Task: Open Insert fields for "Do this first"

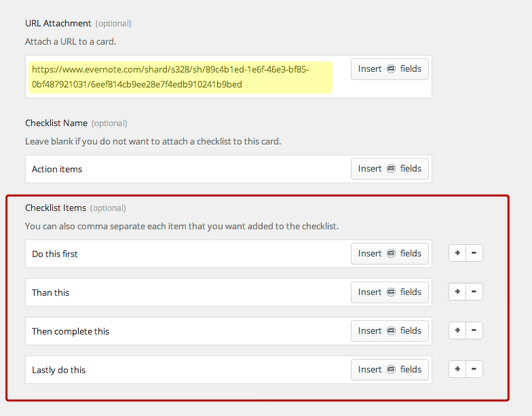Action: pyautogui.click(x=390, y=254)
